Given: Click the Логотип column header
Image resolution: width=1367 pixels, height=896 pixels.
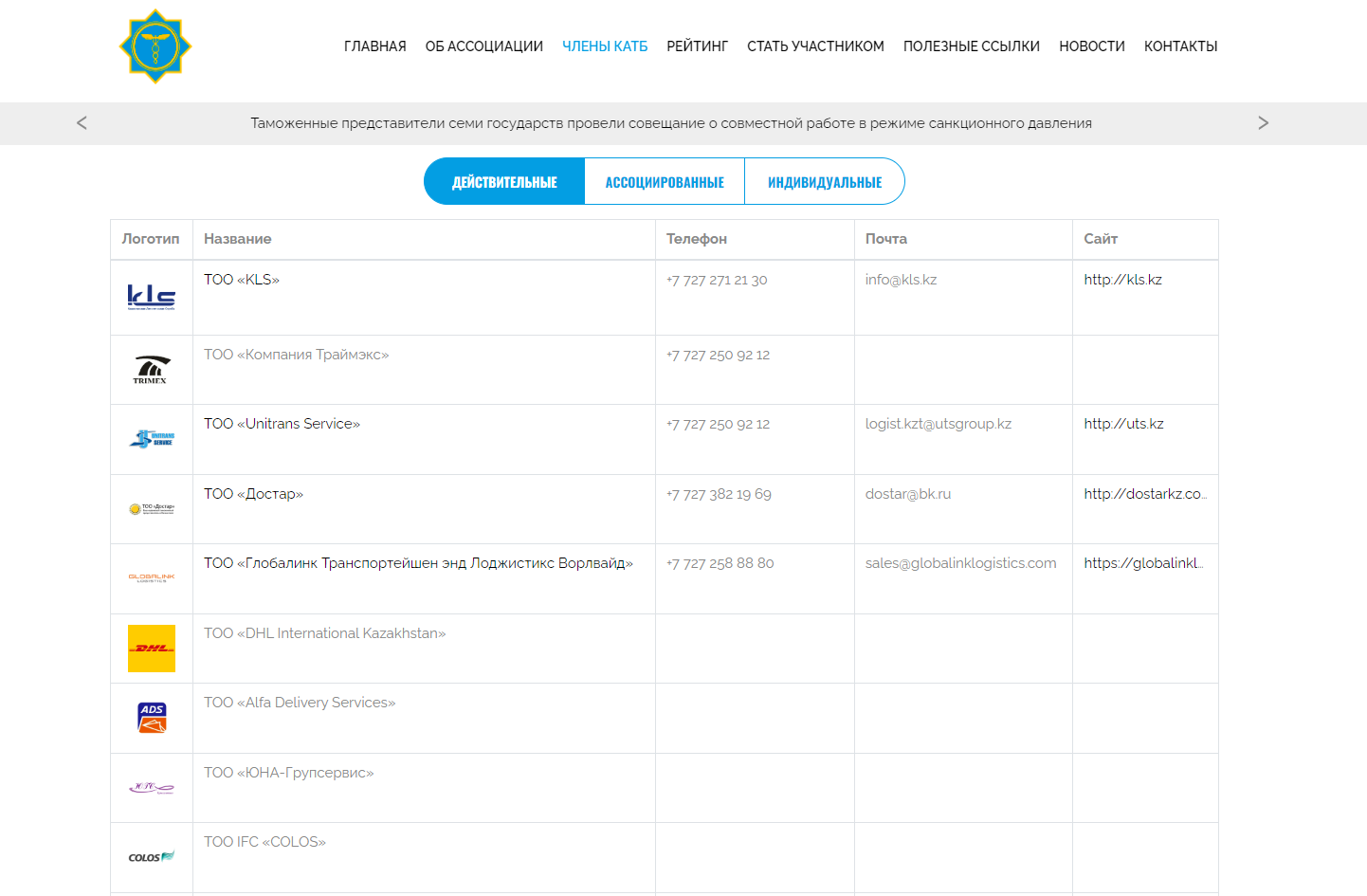Looking at the screenshot, I should 151,239.
